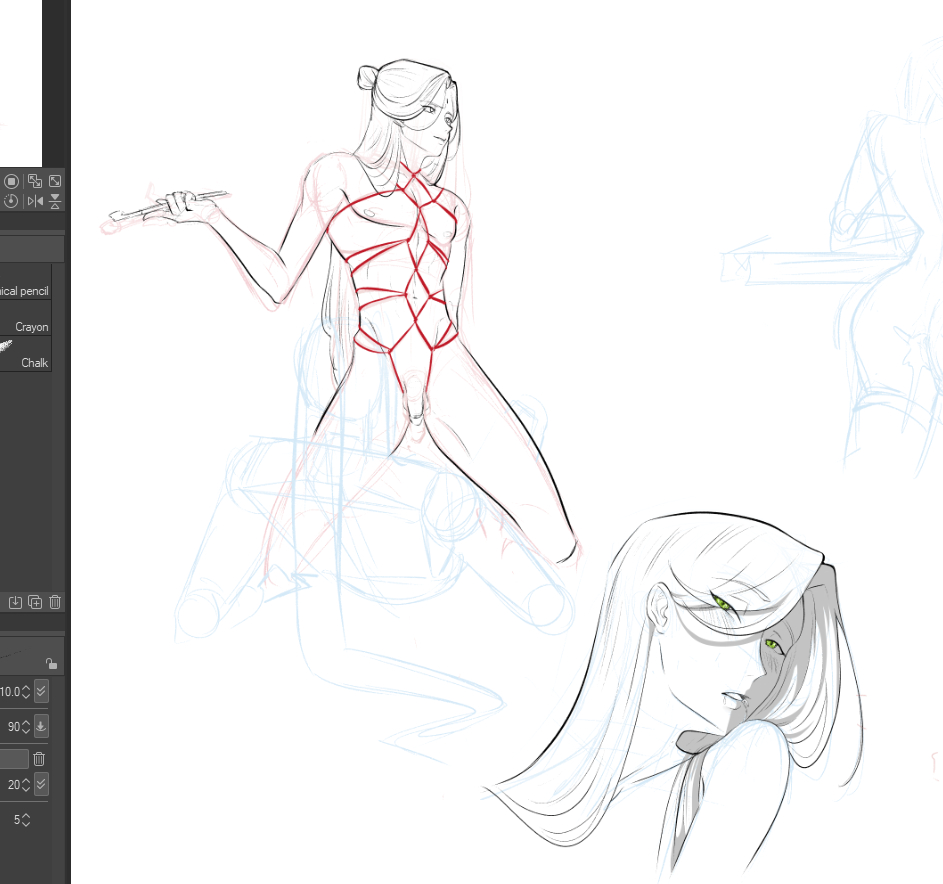Select the Crayon sub tool
This screenshot has width=943, height=884.
click(31, 327)
